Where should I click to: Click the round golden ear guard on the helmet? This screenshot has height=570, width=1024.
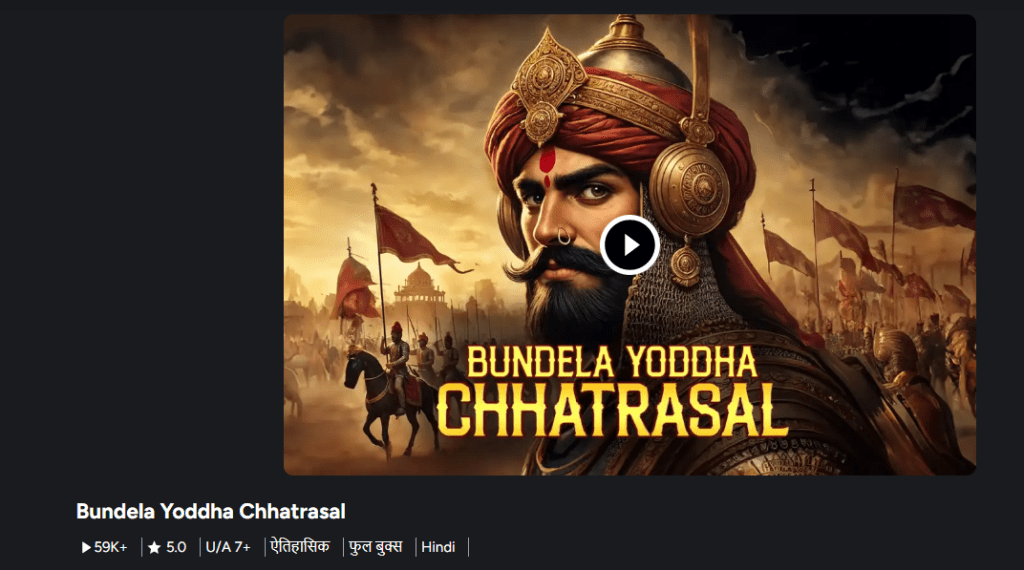click(x=689, y=189)
